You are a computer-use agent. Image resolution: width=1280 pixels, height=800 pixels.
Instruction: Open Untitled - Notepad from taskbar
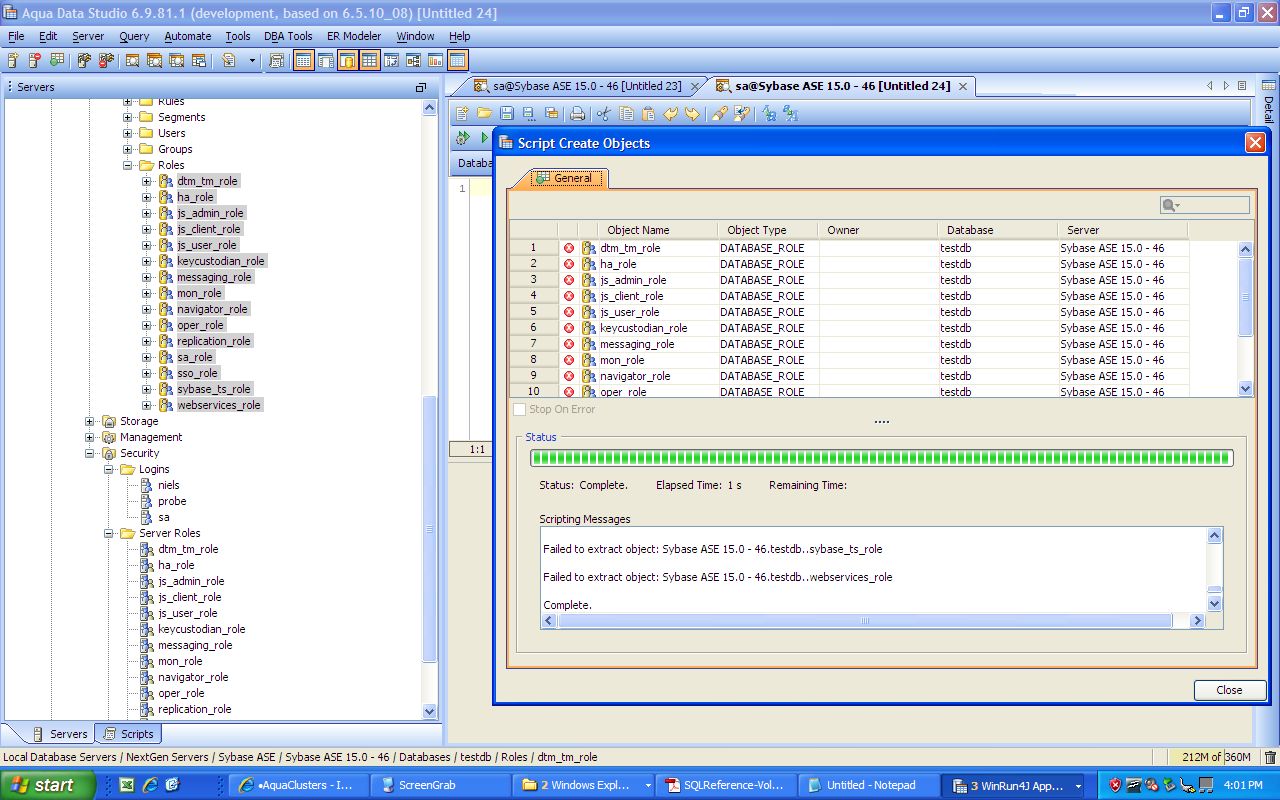point(871,785)
